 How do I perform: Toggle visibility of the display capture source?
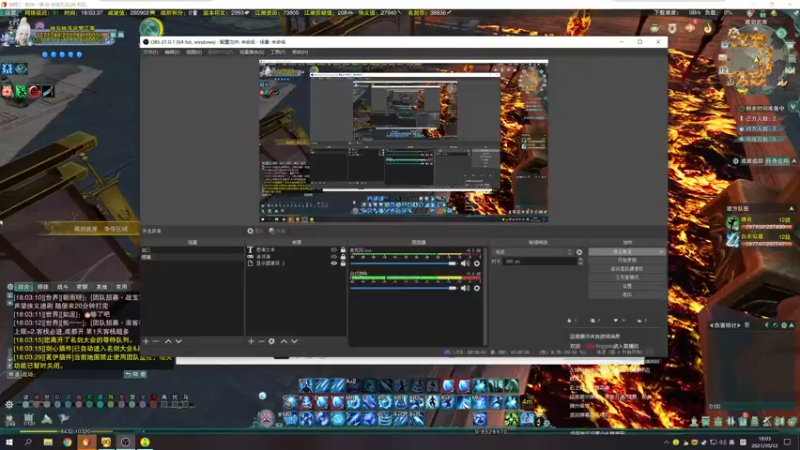334,263
